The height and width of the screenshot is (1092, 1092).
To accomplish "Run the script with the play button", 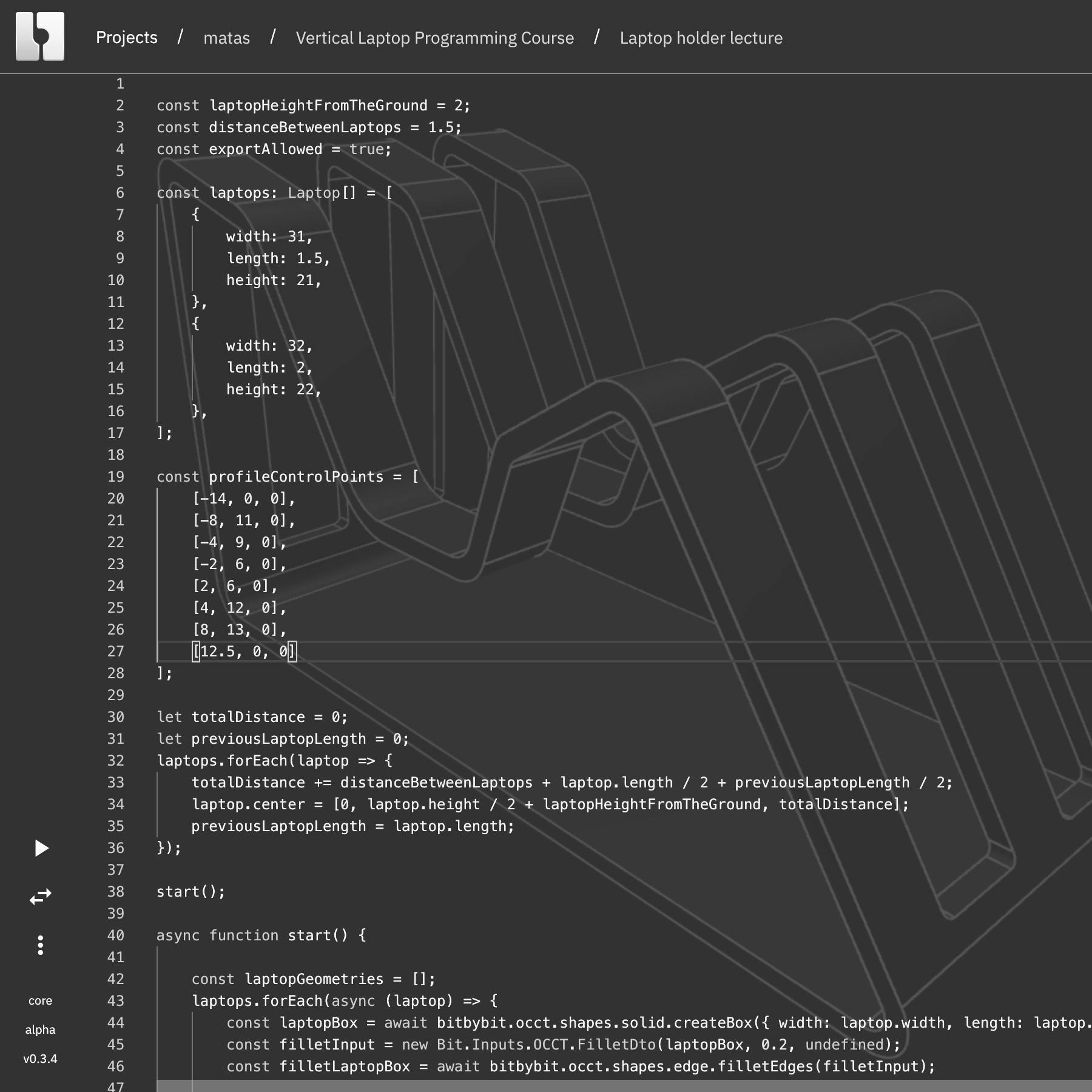I will tap(41, 848).
